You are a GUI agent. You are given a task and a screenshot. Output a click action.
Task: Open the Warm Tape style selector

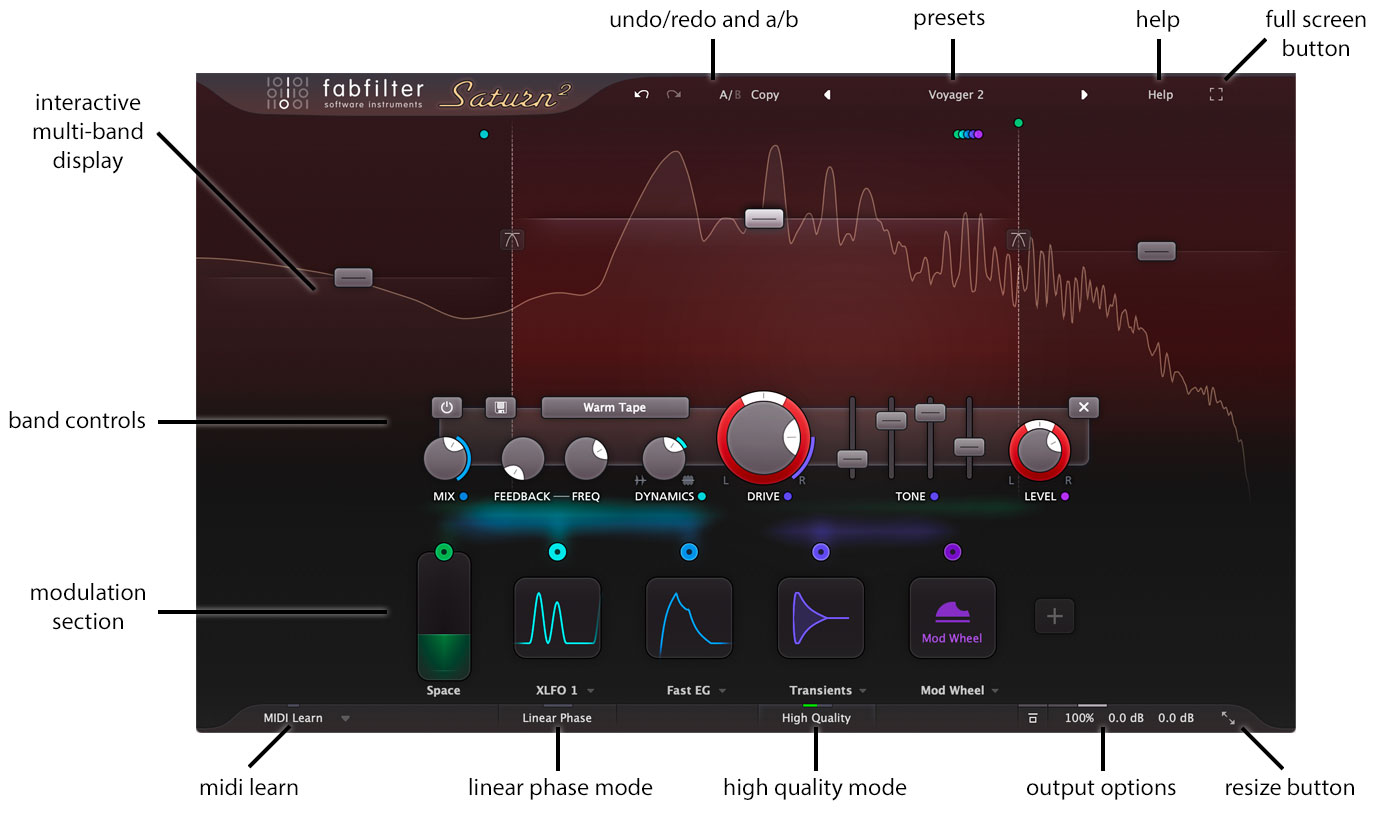pyautogui.click(x=615, y=407)
